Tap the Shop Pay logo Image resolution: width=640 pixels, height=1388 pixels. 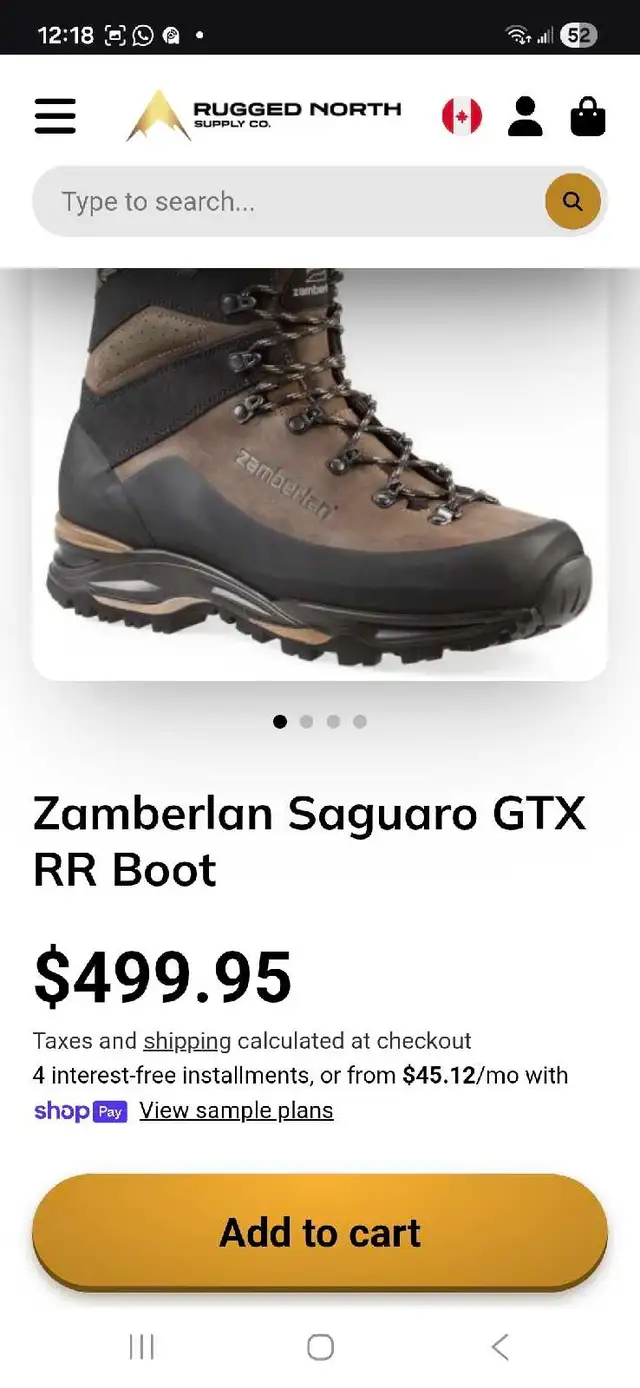point(80,1111)
